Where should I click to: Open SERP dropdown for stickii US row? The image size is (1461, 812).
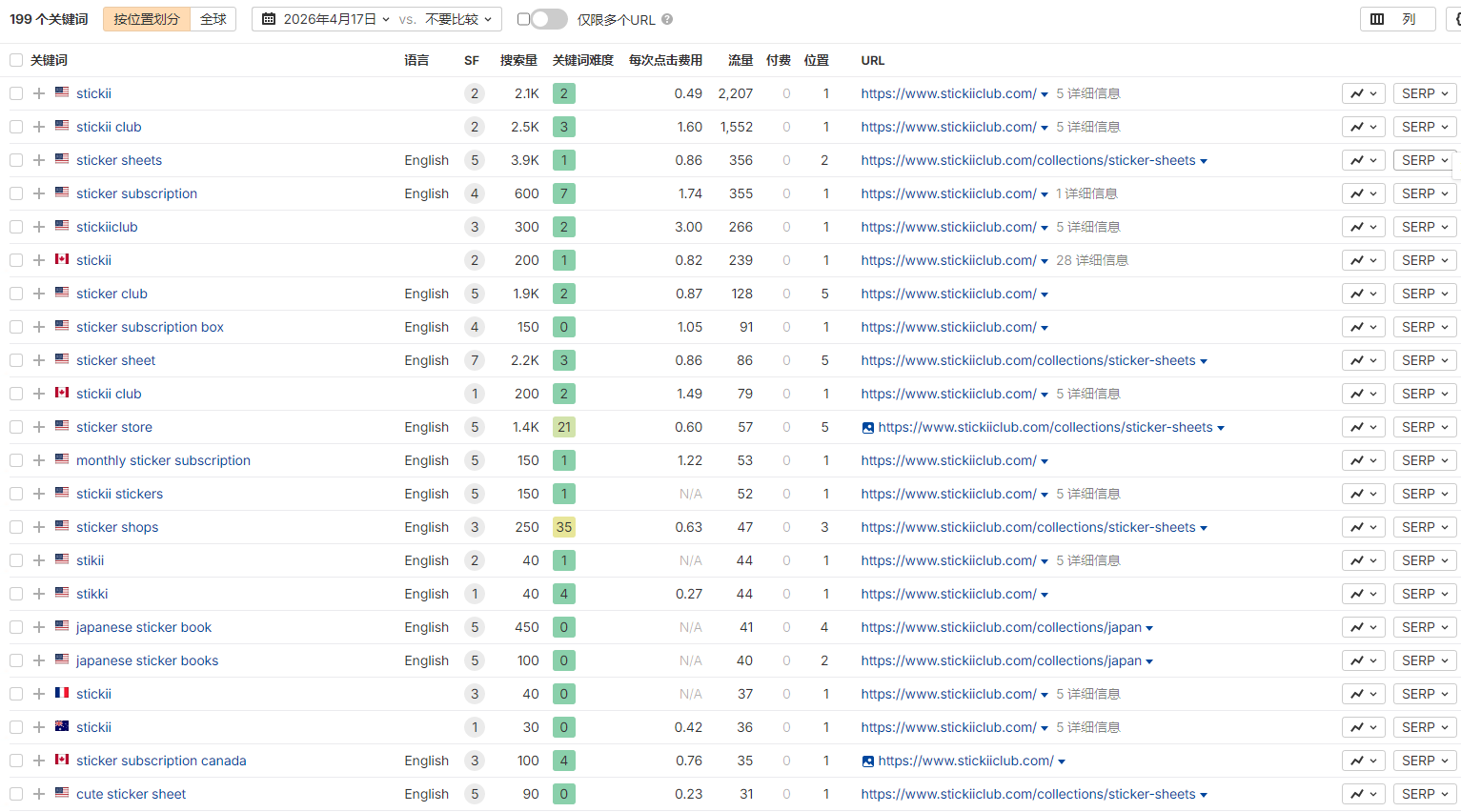pos(1425,93)
